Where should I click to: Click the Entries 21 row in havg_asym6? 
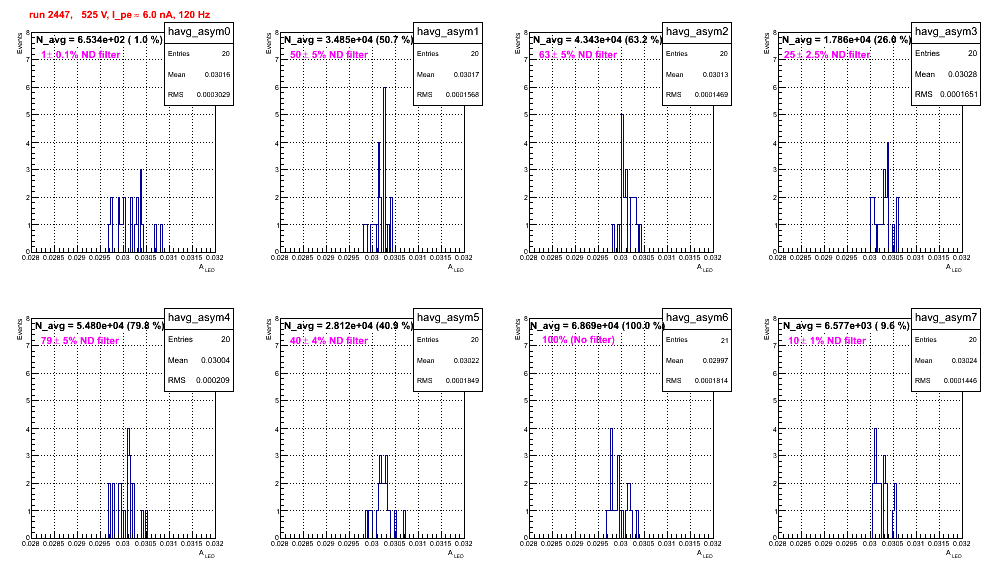point(697,340)
